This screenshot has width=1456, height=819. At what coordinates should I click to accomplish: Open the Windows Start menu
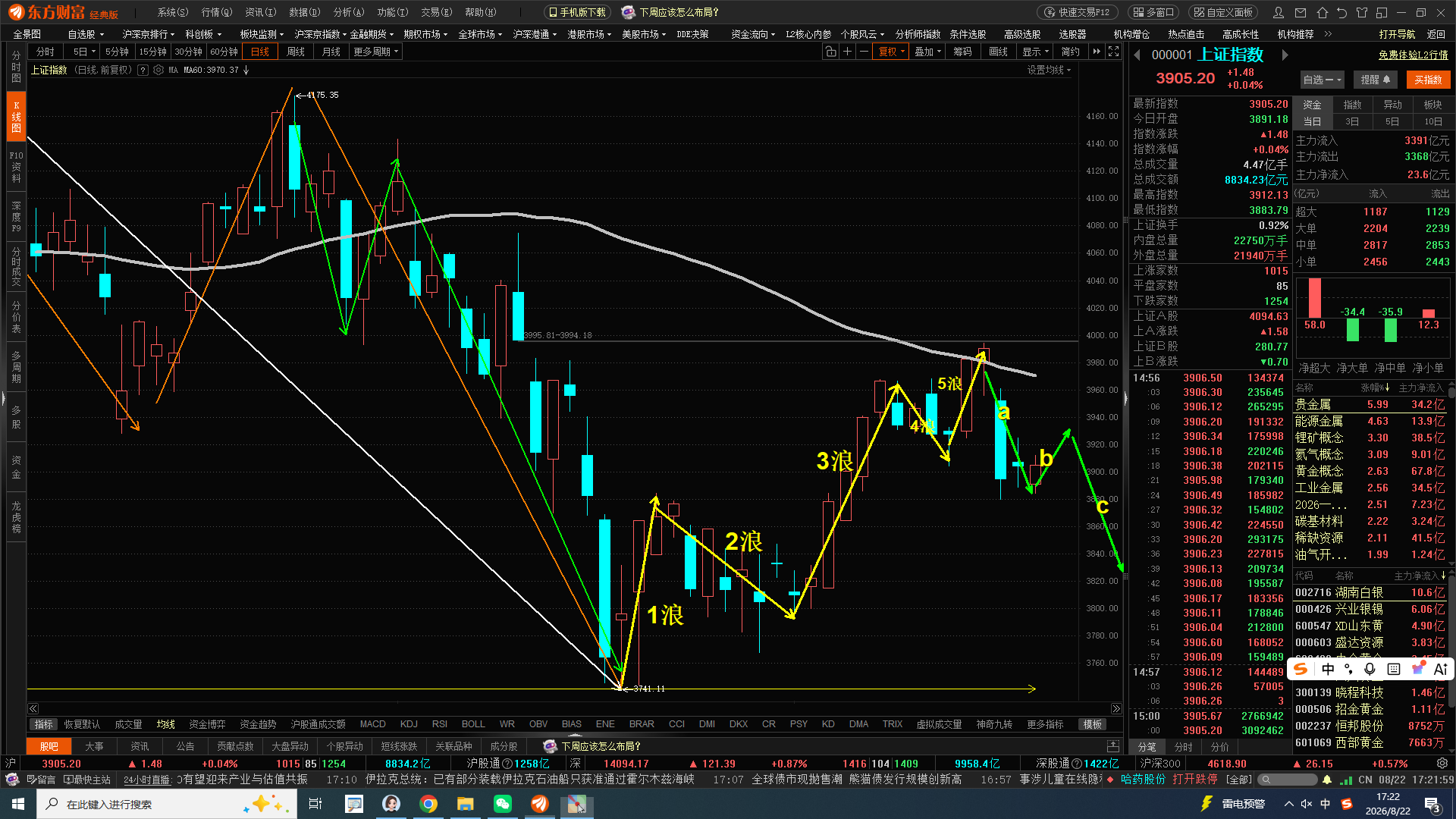[x=18, y=804]
